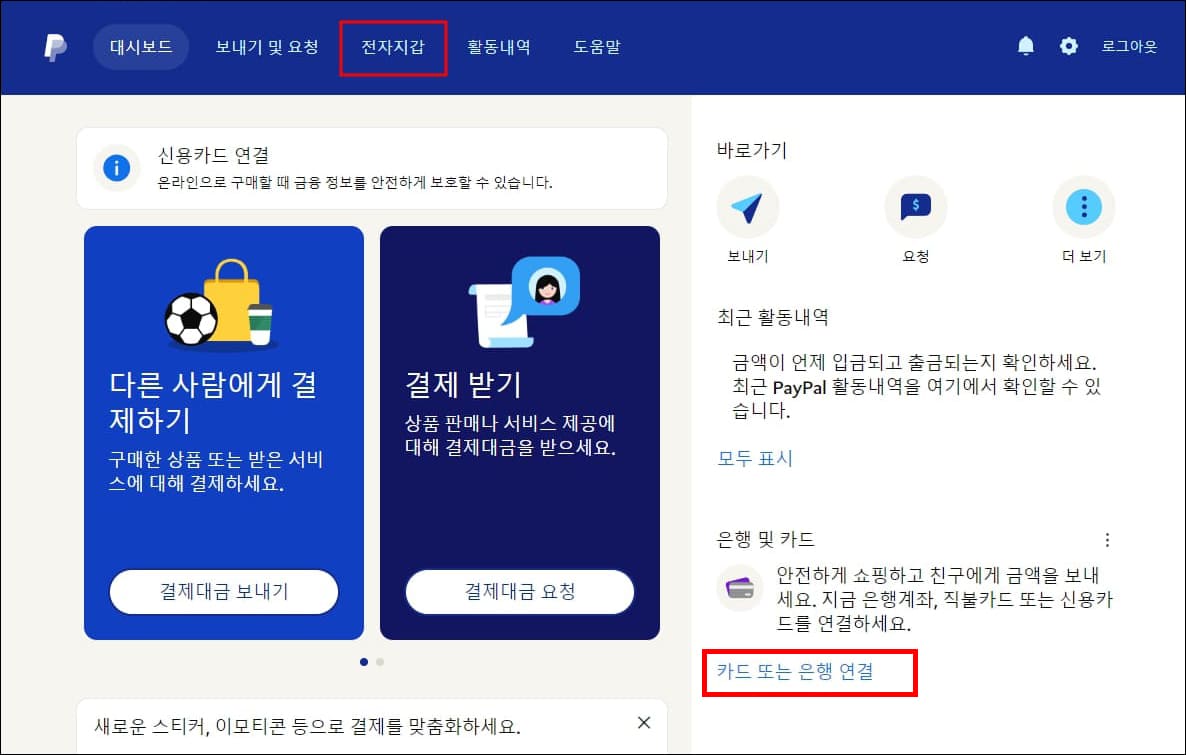Open the 보내기 및 요청 menu
Viewport: 1186px width, 755px height.
click(x=266, y=46)
